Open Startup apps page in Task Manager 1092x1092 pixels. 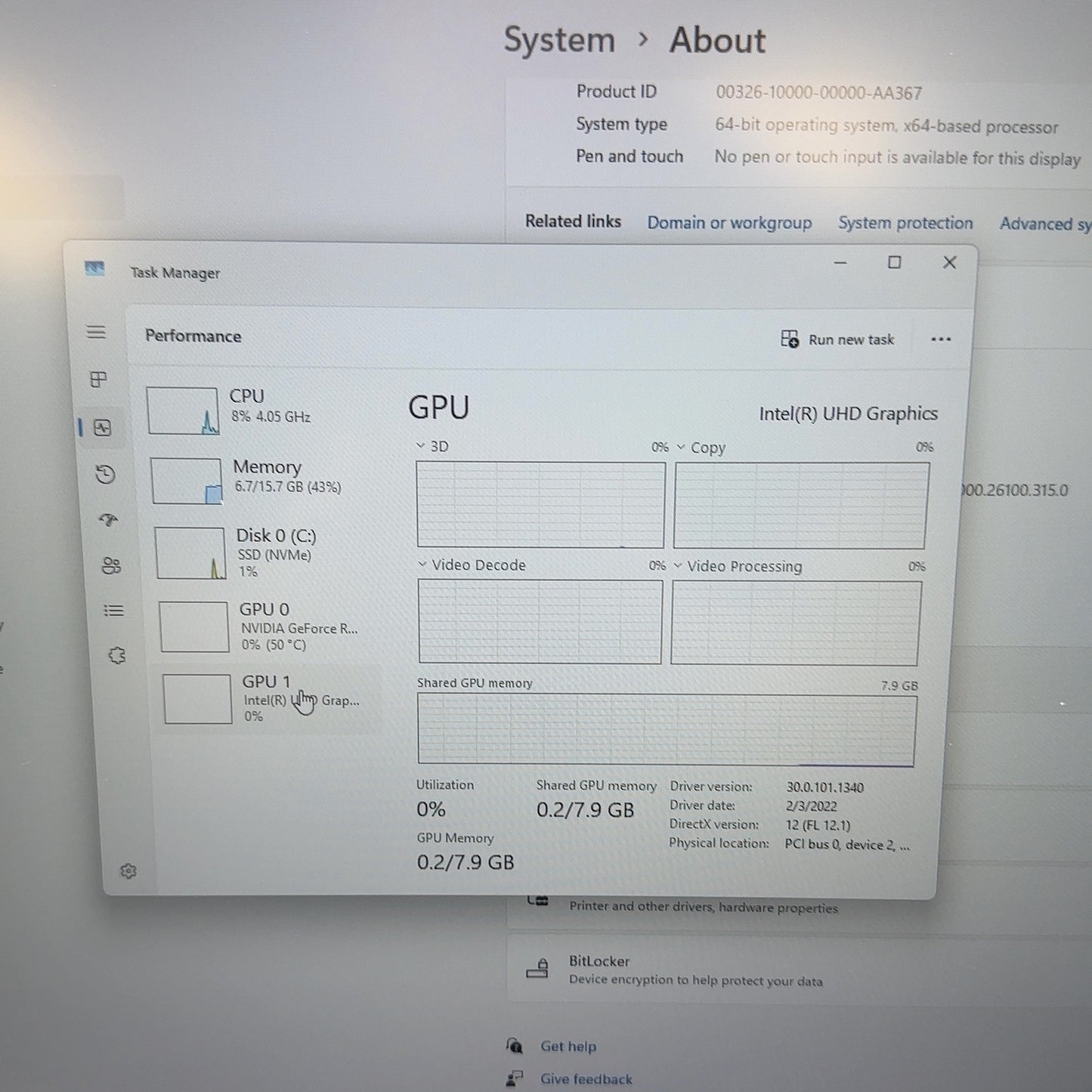(108, 520)
